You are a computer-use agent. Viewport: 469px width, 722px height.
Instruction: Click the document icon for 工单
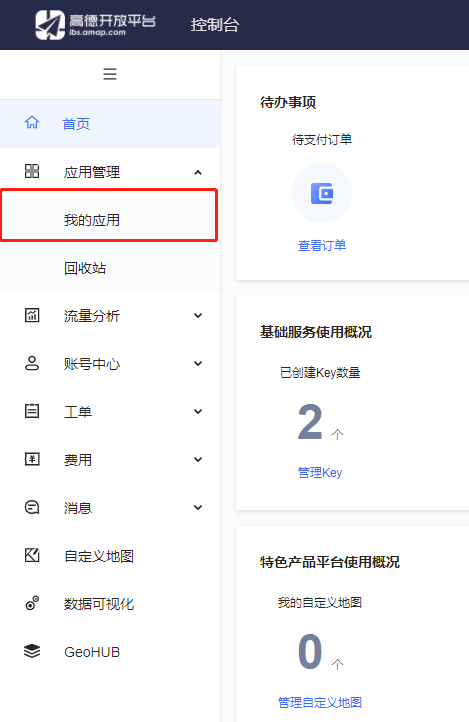coord(32,411)
